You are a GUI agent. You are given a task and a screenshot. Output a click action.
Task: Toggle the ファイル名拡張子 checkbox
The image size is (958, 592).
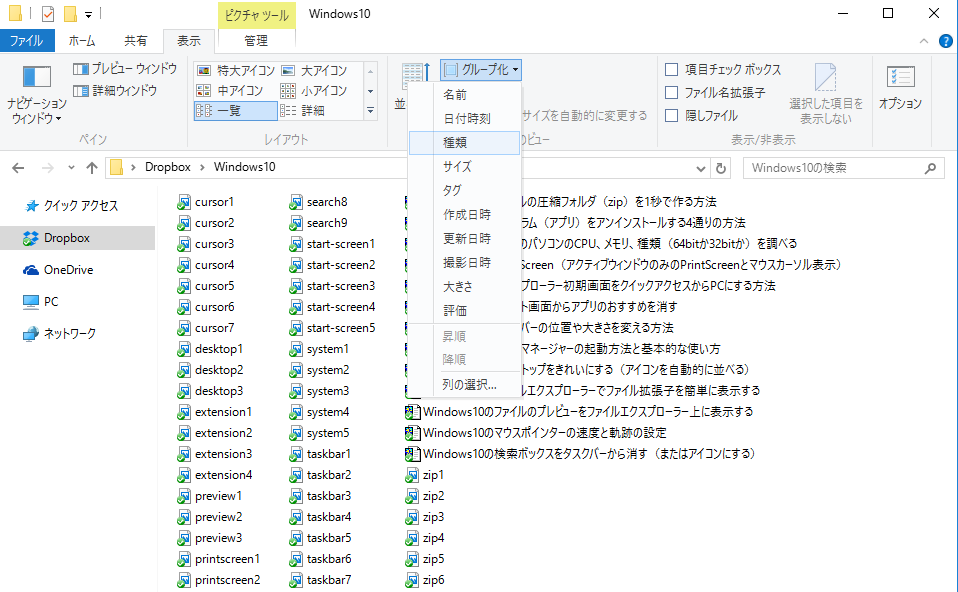673,93
